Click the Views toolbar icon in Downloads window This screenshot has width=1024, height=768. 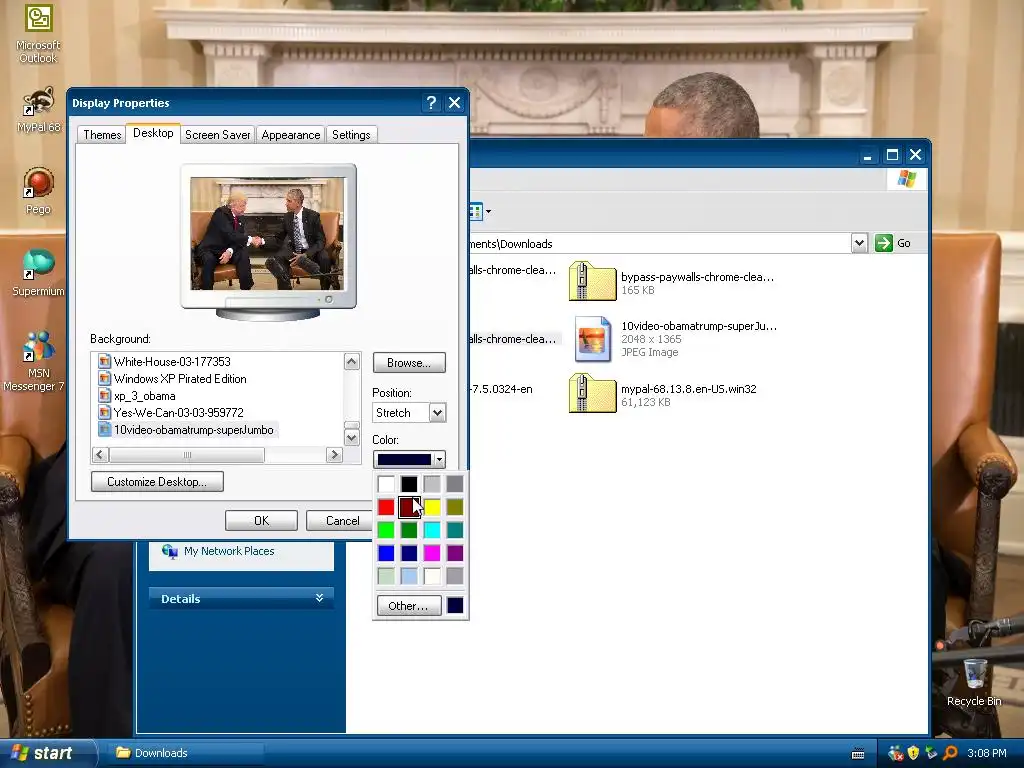[475, 212]
